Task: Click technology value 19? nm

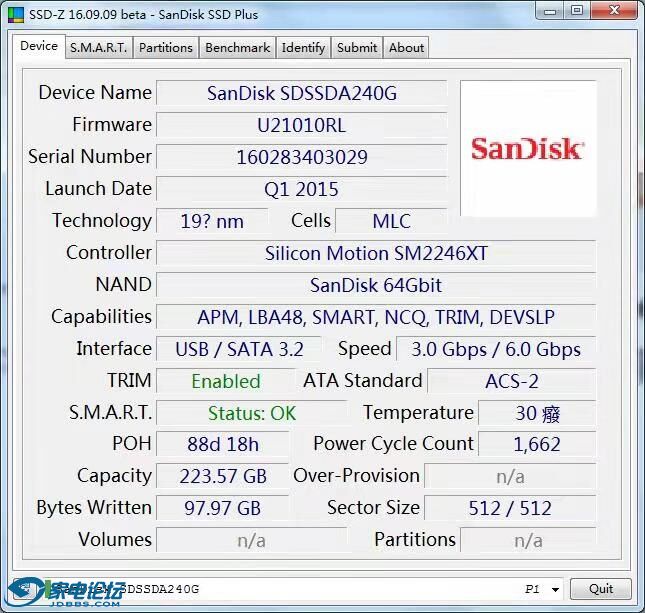Action: pyautogui.click(x=212, y=221)
